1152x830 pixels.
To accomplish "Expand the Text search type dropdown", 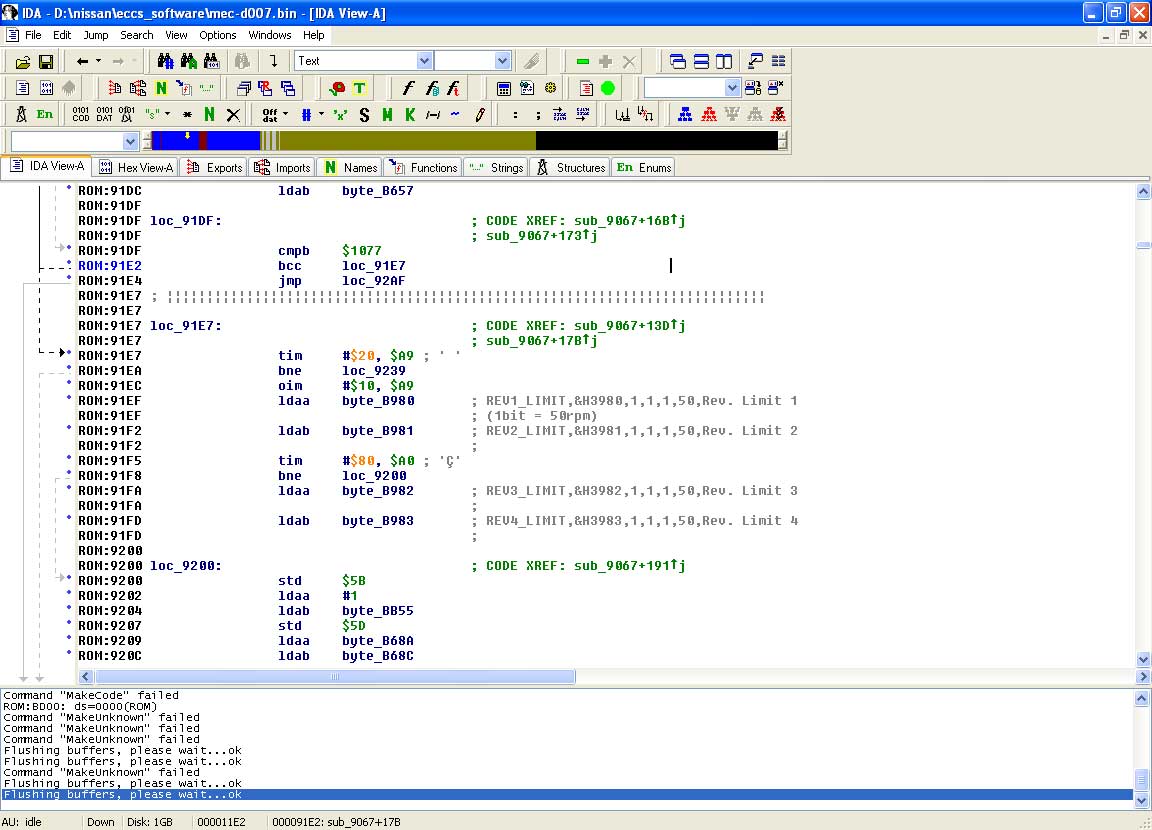I will click(x=424, y=61).
